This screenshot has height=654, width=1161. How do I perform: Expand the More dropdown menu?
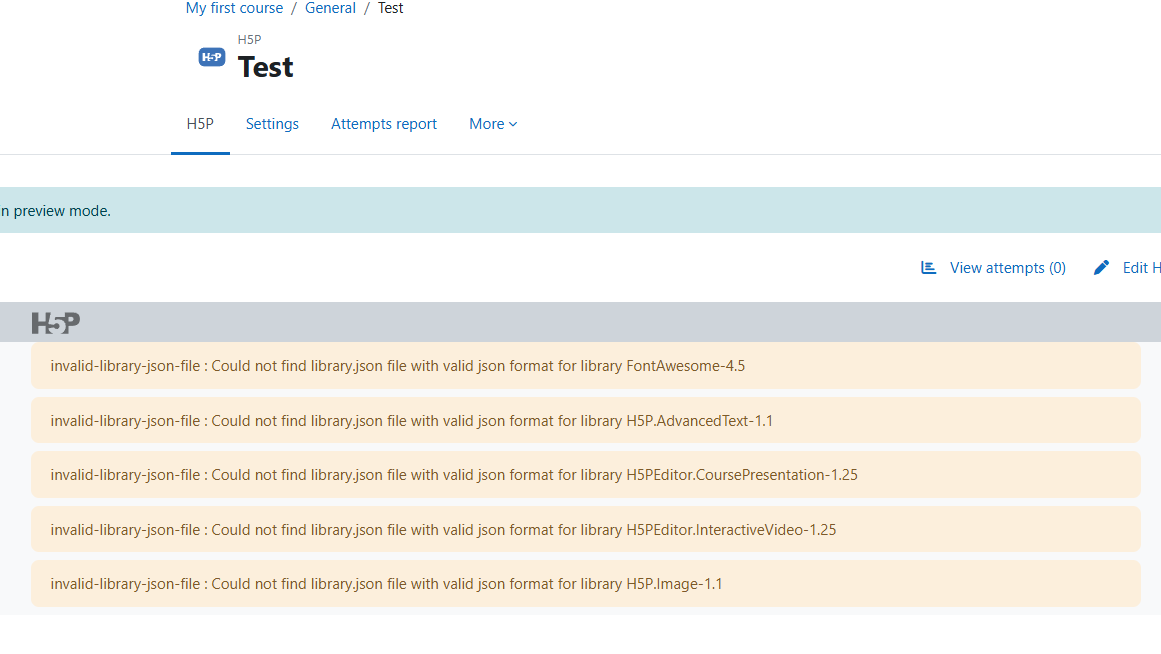coord(493,124)
